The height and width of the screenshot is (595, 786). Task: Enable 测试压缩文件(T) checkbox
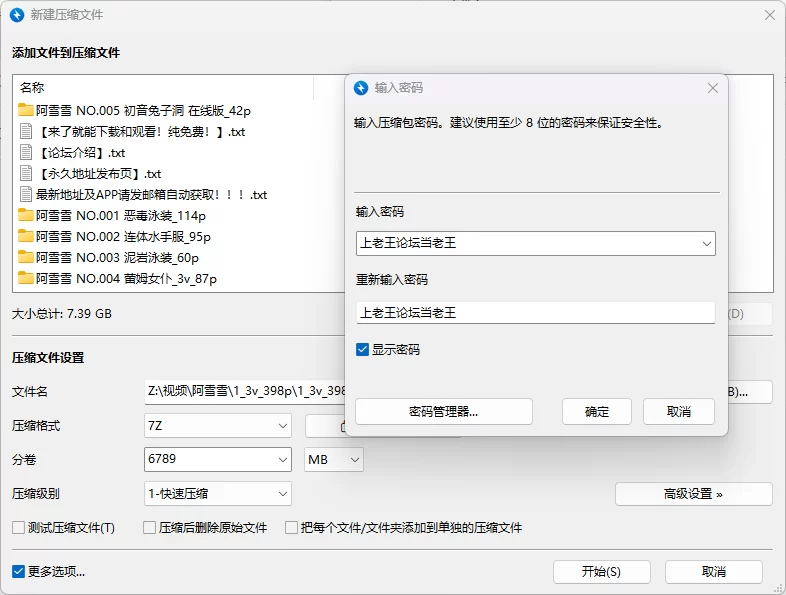(x=18, y=528)
